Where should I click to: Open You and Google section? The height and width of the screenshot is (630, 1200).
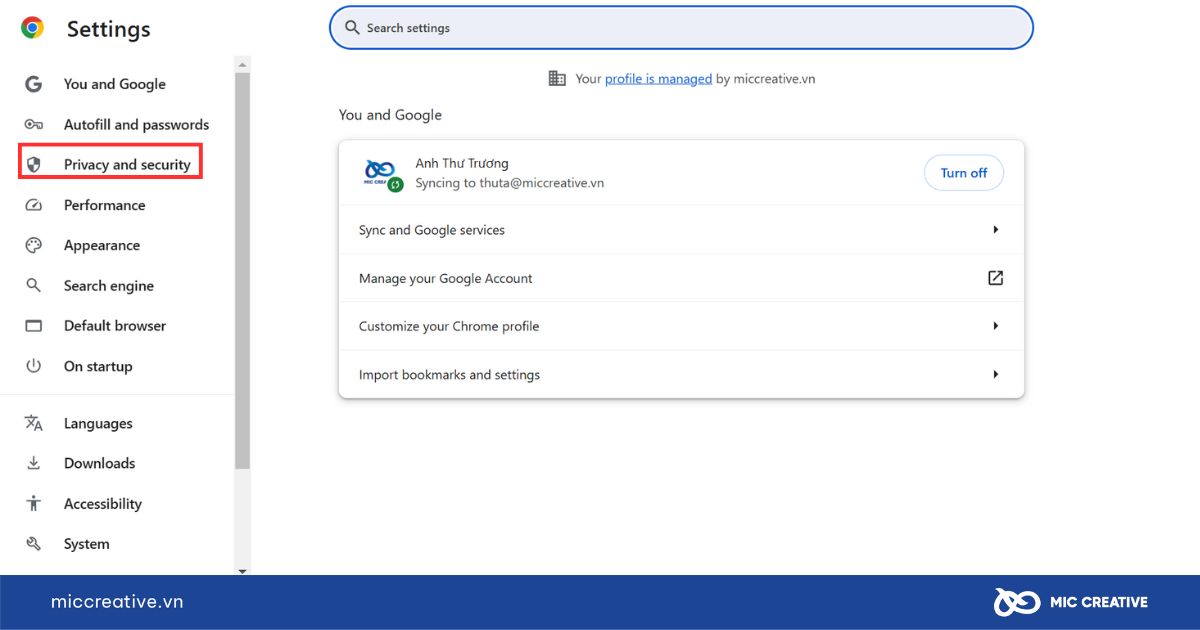(115, 84)
